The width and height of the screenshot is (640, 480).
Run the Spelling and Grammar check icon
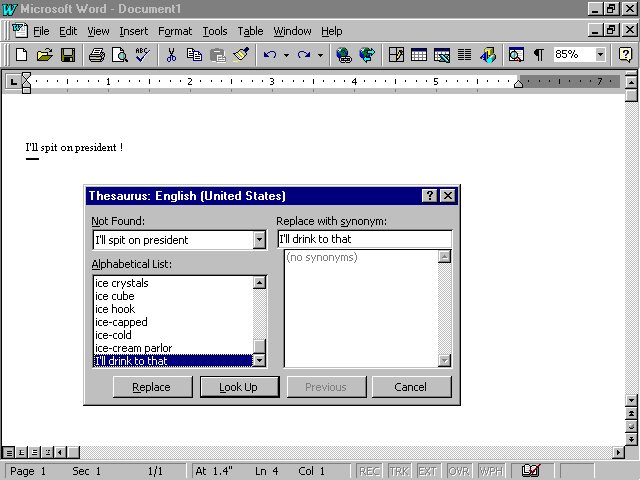[142, 55]
